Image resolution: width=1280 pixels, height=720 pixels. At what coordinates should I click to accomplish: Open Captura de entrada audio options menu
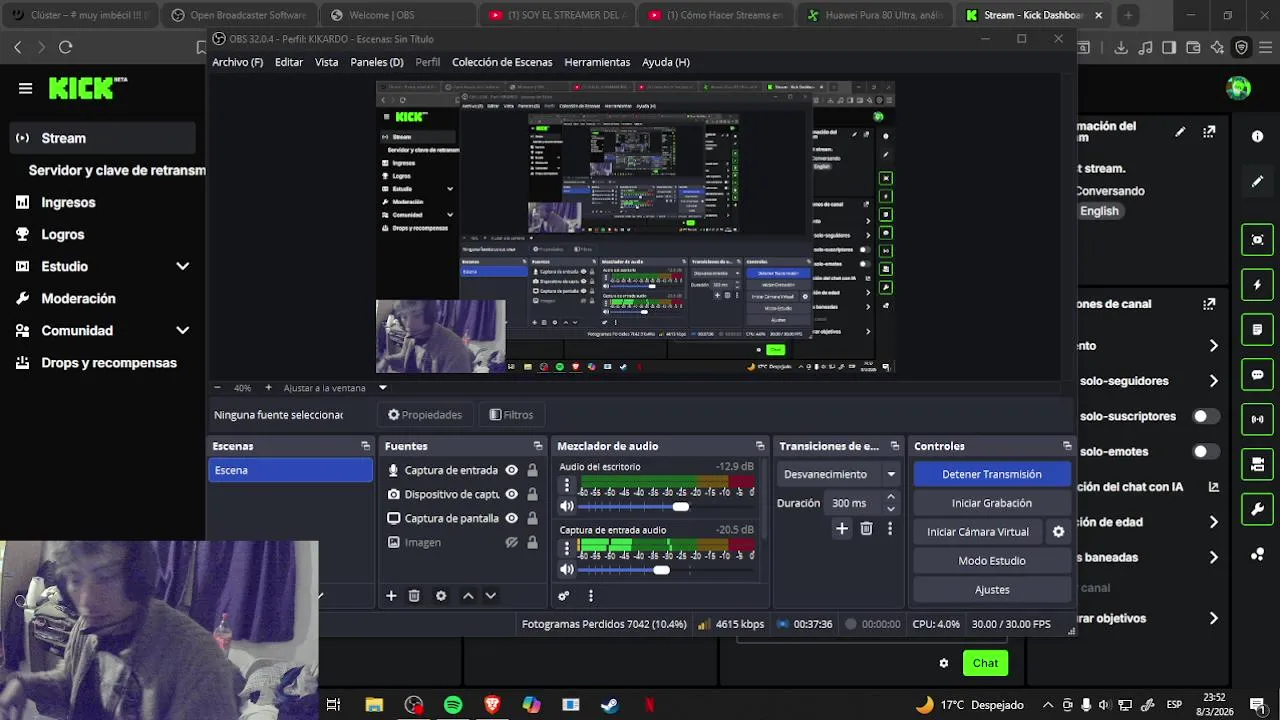(x=567, y=549)
